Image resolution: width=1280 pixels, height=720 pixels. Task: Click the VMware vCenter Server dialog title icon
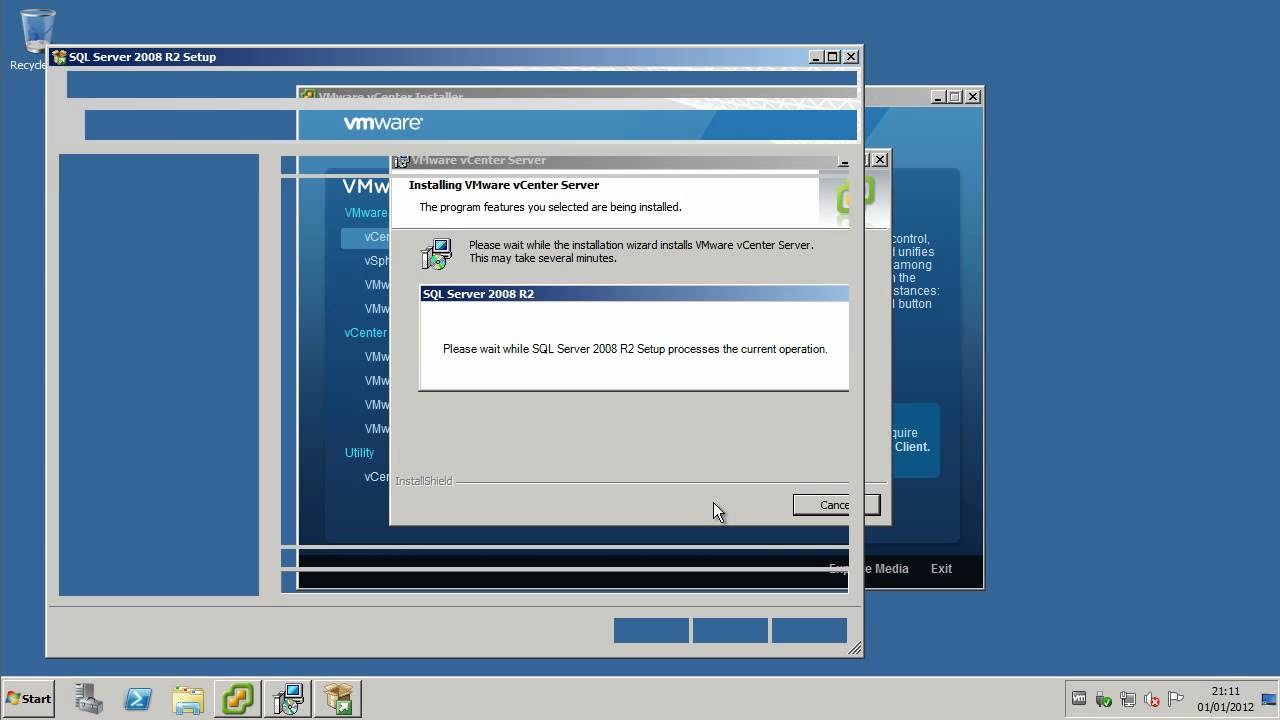(x=401, y=160)
